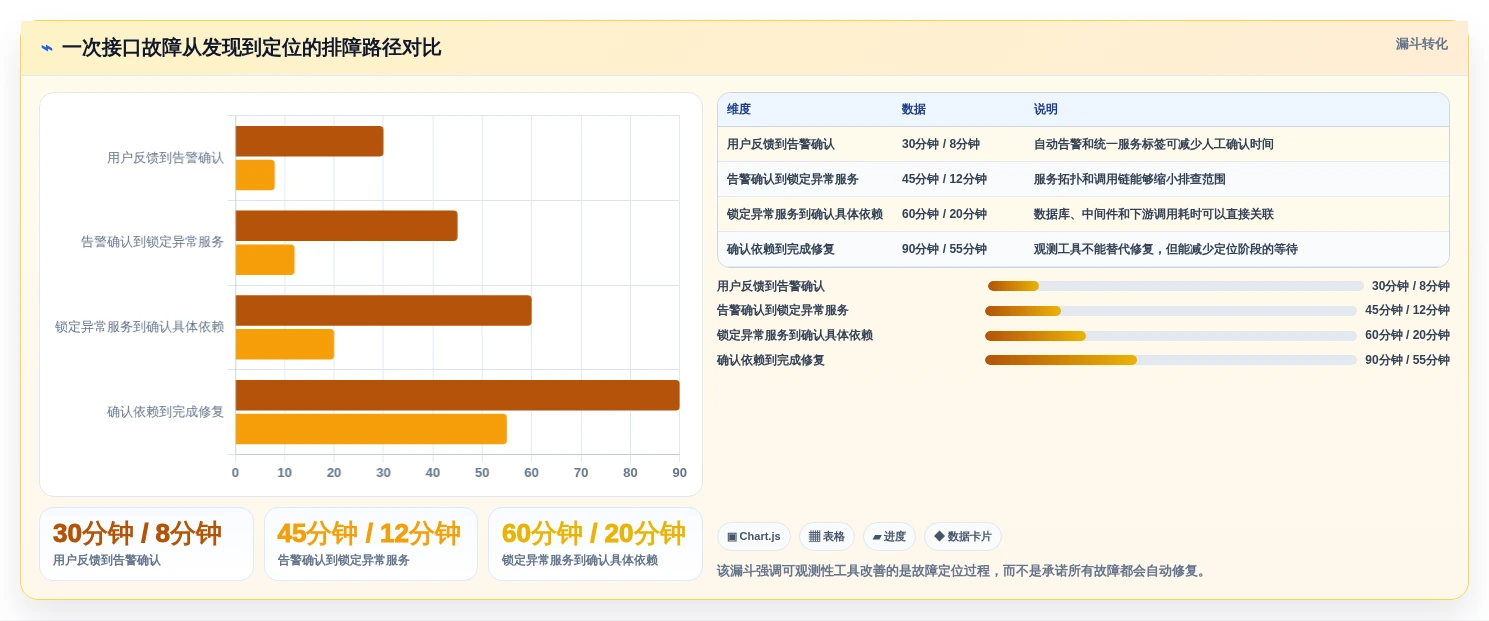Click the 说明 column header

coord(1046,110)
